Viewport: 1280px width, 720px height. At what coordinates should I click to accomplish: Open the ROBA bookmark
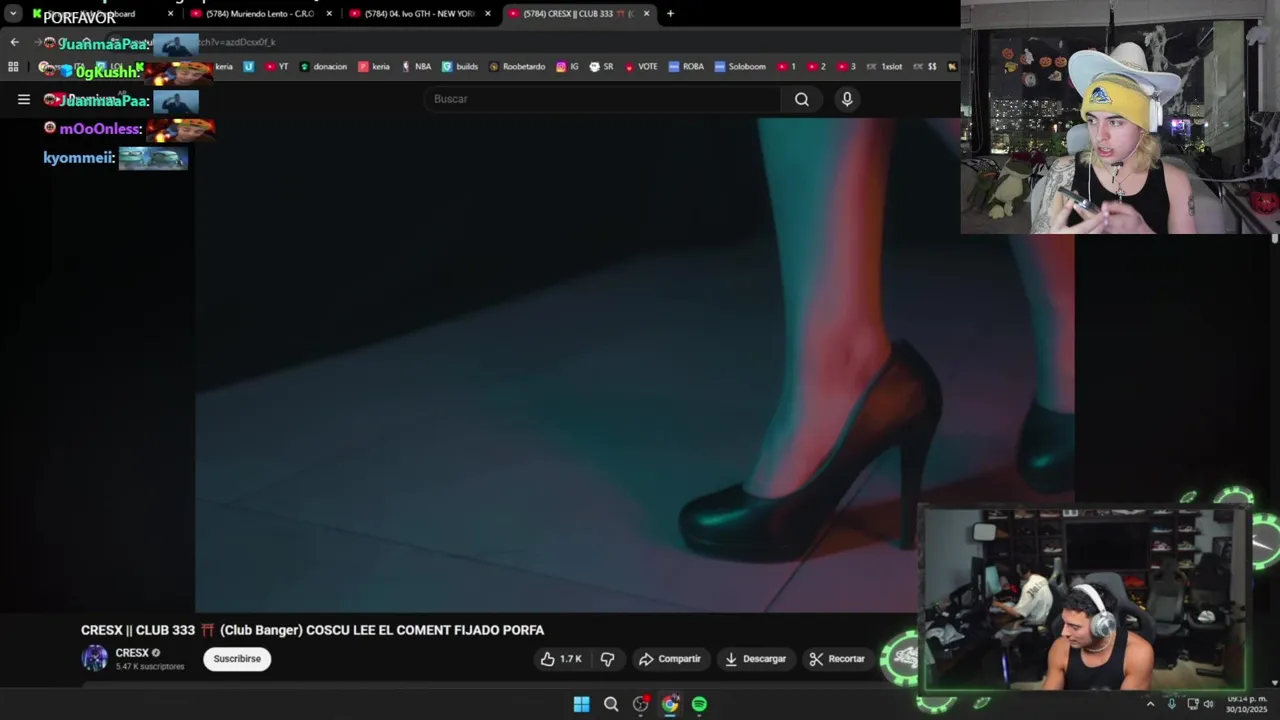tap(687, 67)
